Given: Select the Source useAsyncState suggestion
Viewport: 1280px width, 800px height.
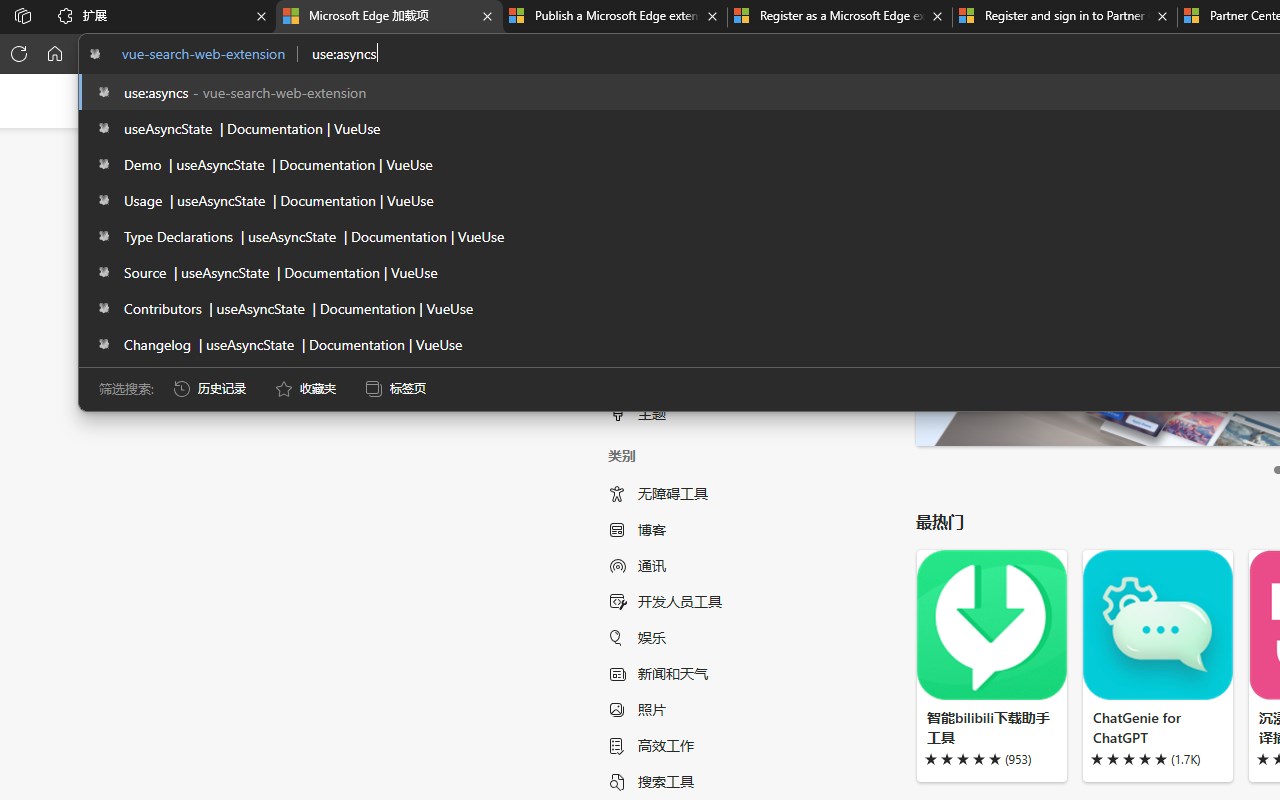Looking at the screenshot, I should click(680, 273).
